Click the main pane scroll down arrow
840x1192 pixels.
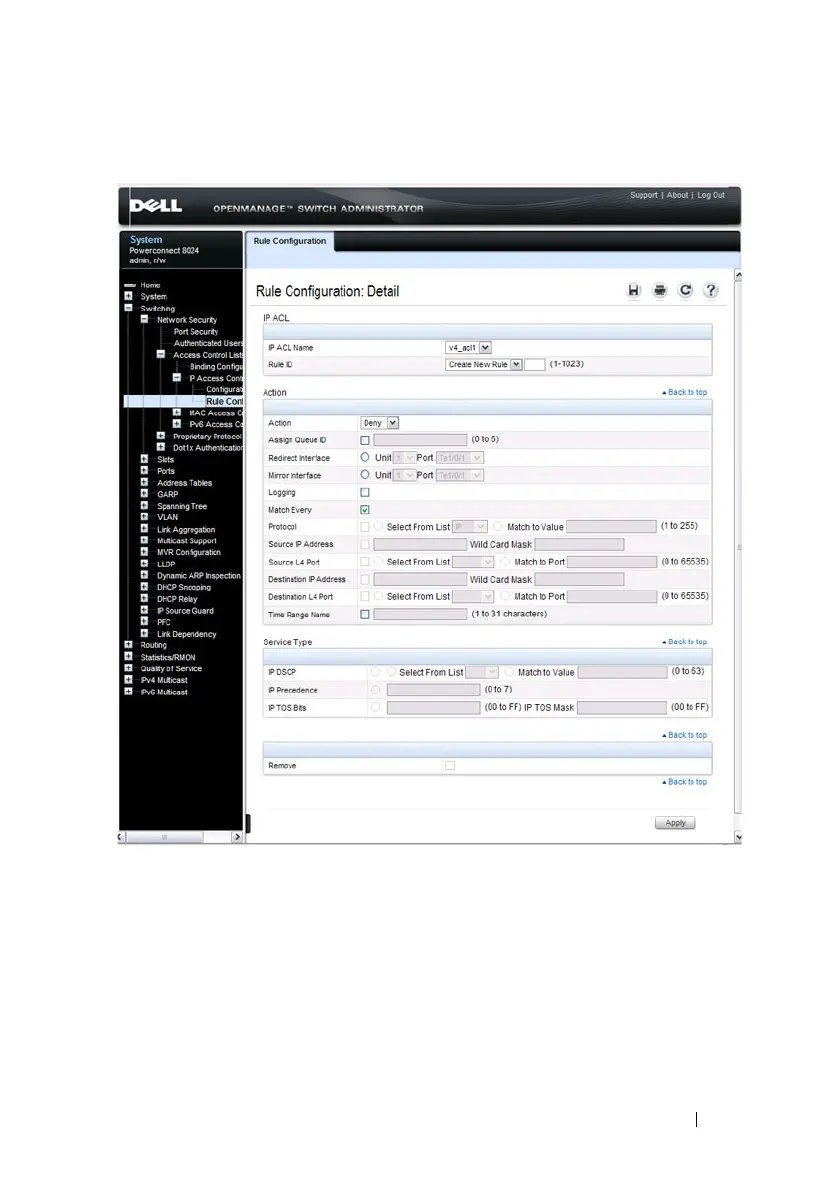737,836
